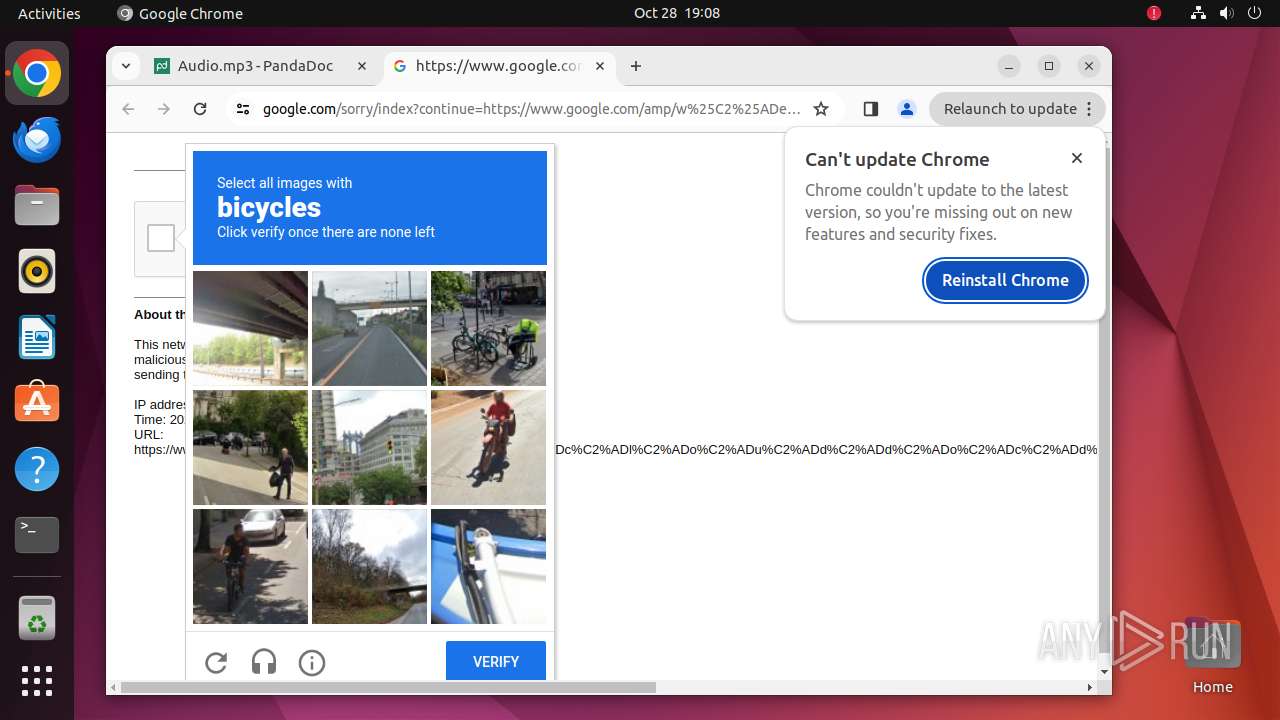The width and height of the screenshot is (1280, 720).
Task: Select the cyclist riding past car tile
Action: pos(250,566)
